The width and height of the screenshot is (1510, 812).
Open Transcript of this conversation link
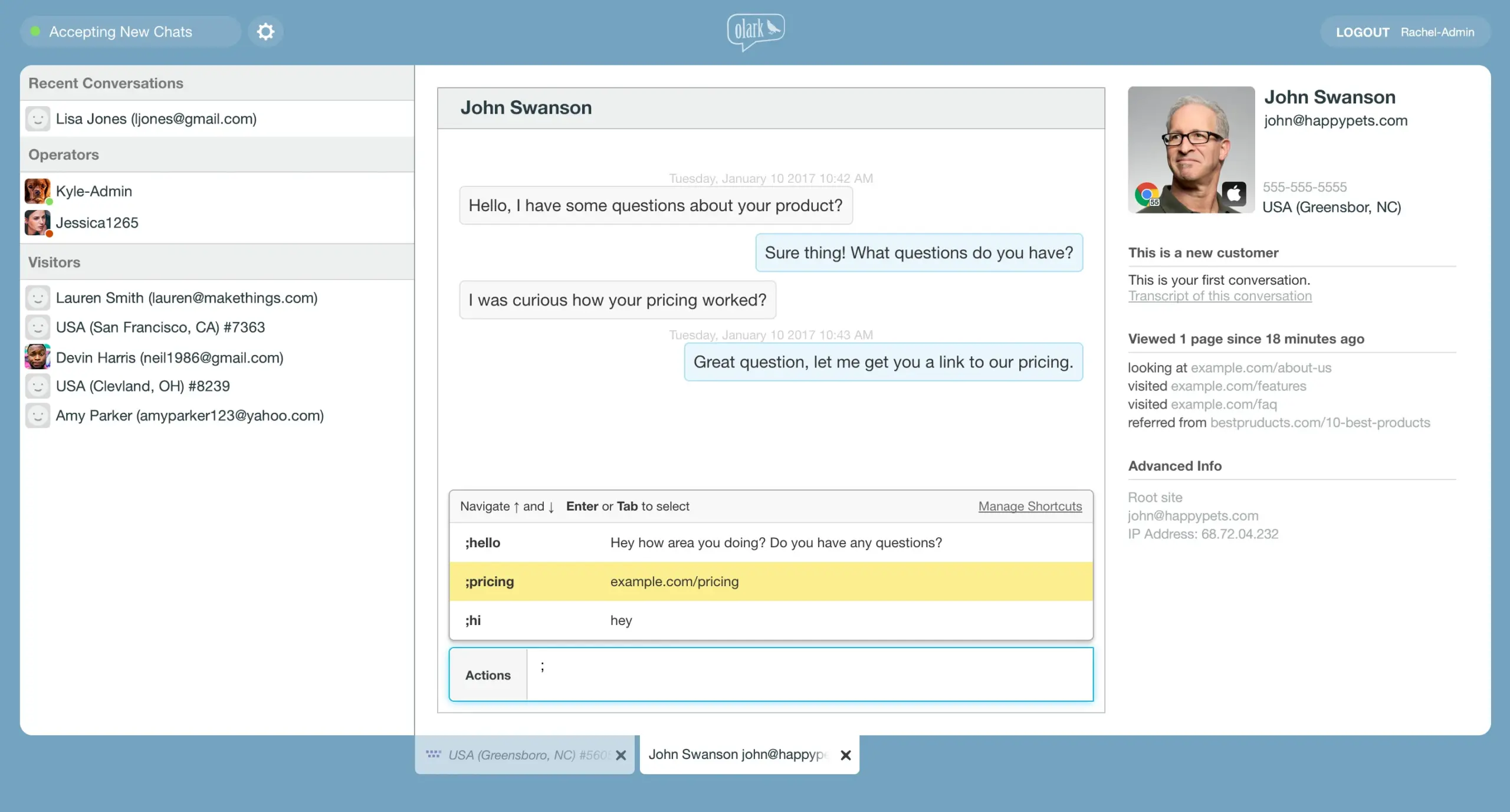coord(1220,297)
